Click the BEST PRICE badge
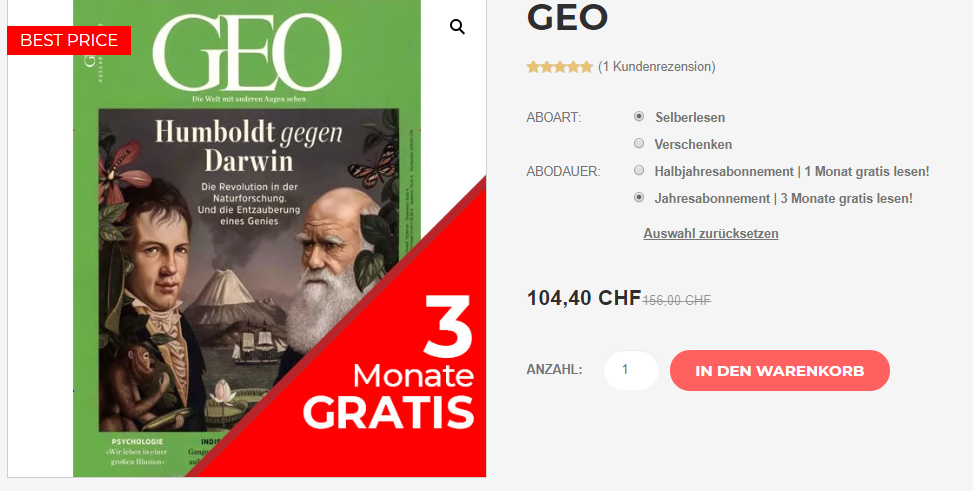This screenshot has height=492, width=973. pyautogui.click(x=69, y=40)
